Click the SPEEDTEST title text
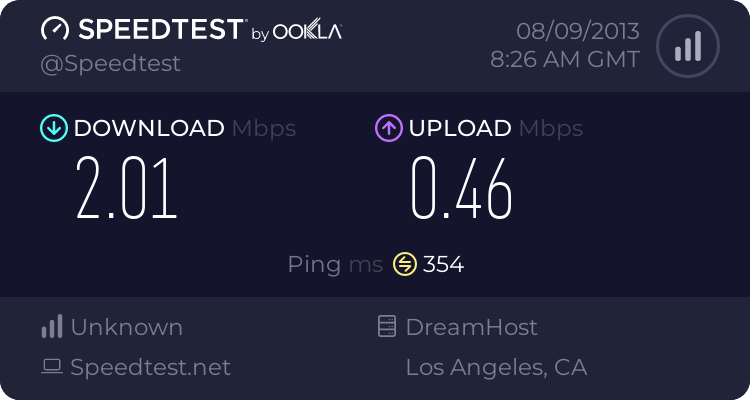 click(x=159, y=30)
